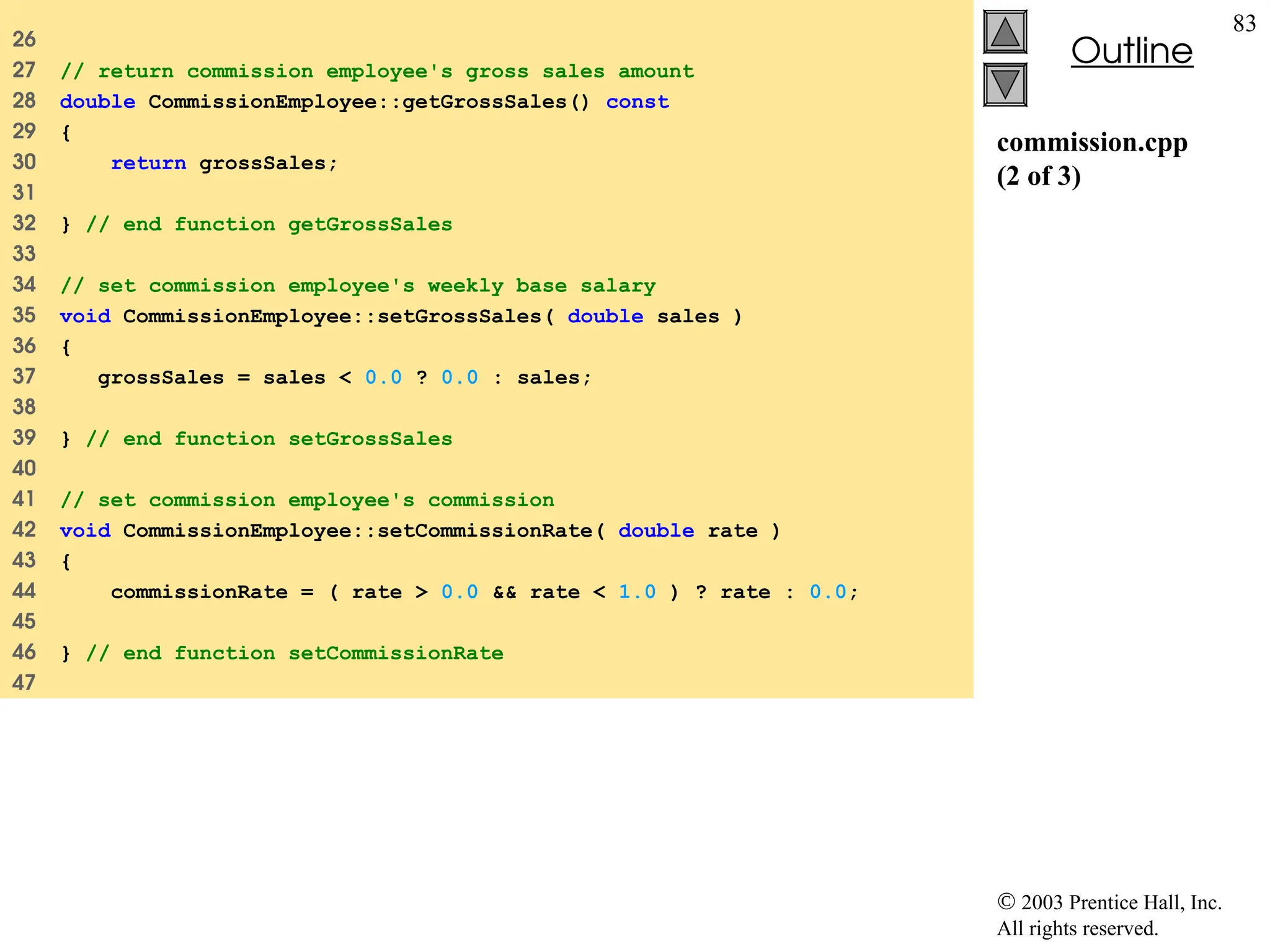This screenshot has width=1270, height=952.
Task: Click the end function setCommissionRate comment
Action: [295, 653]
